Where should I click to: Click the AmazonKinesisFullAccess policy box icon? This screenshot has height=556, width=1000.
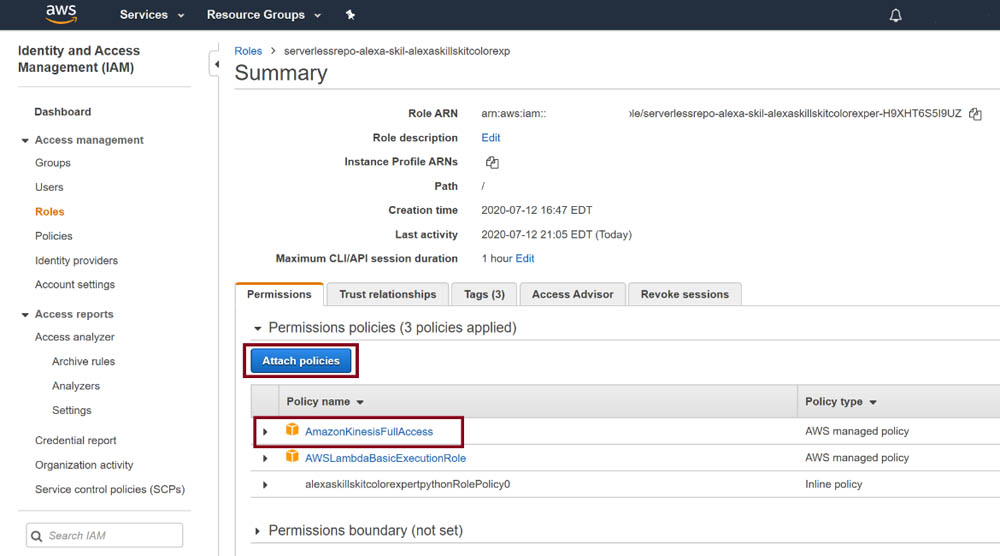pos(292,430)
